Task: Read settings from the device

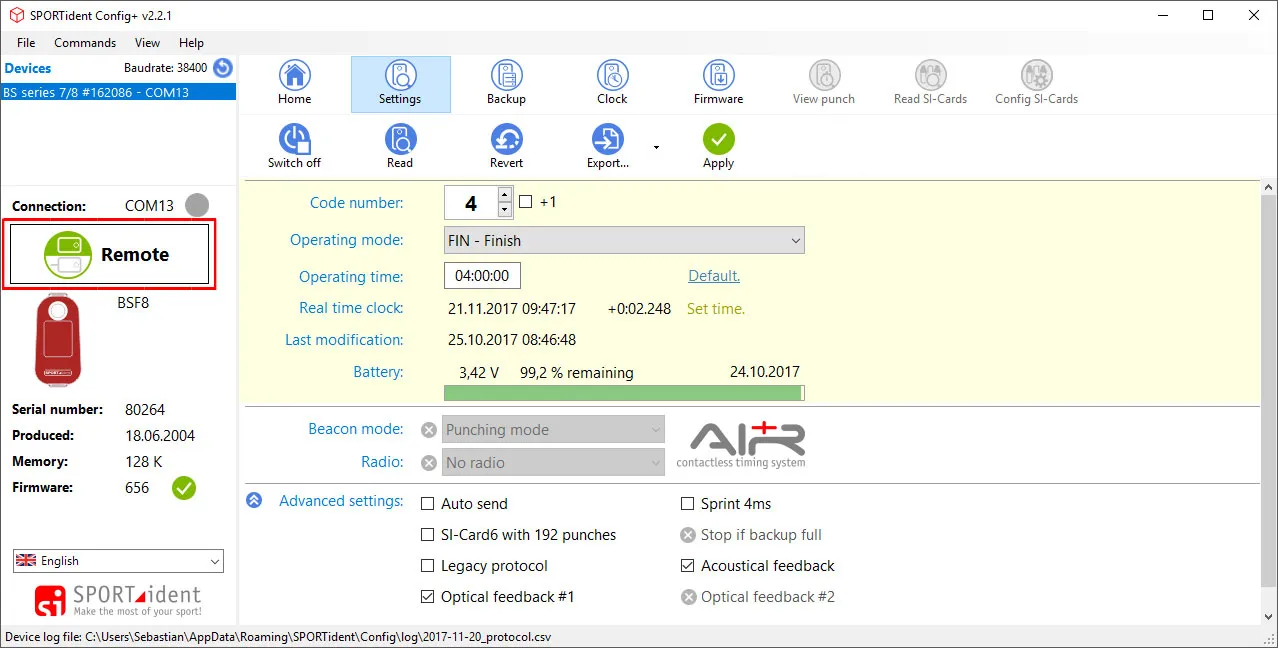Action: 400,147
